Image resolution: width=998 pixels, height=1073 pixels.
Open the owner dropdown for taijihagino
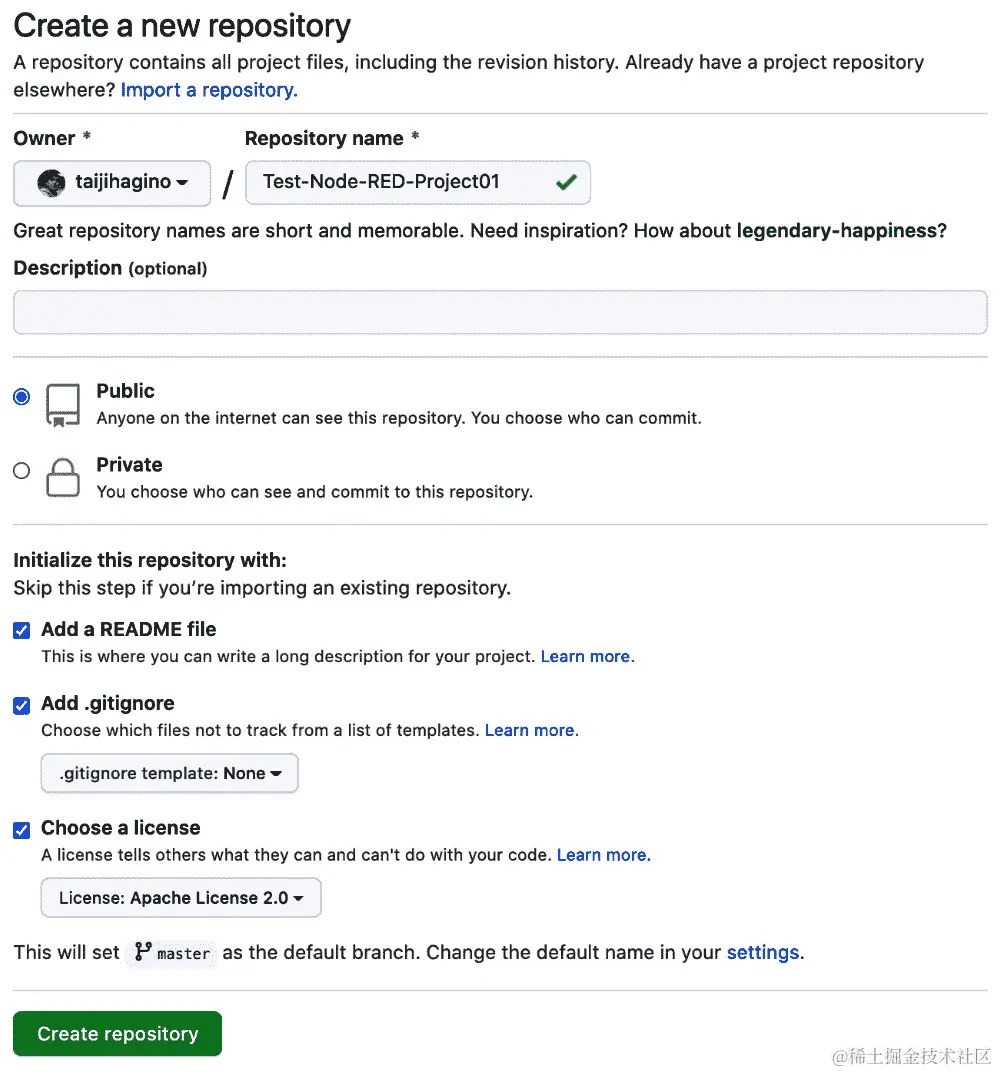pos(111,183)
